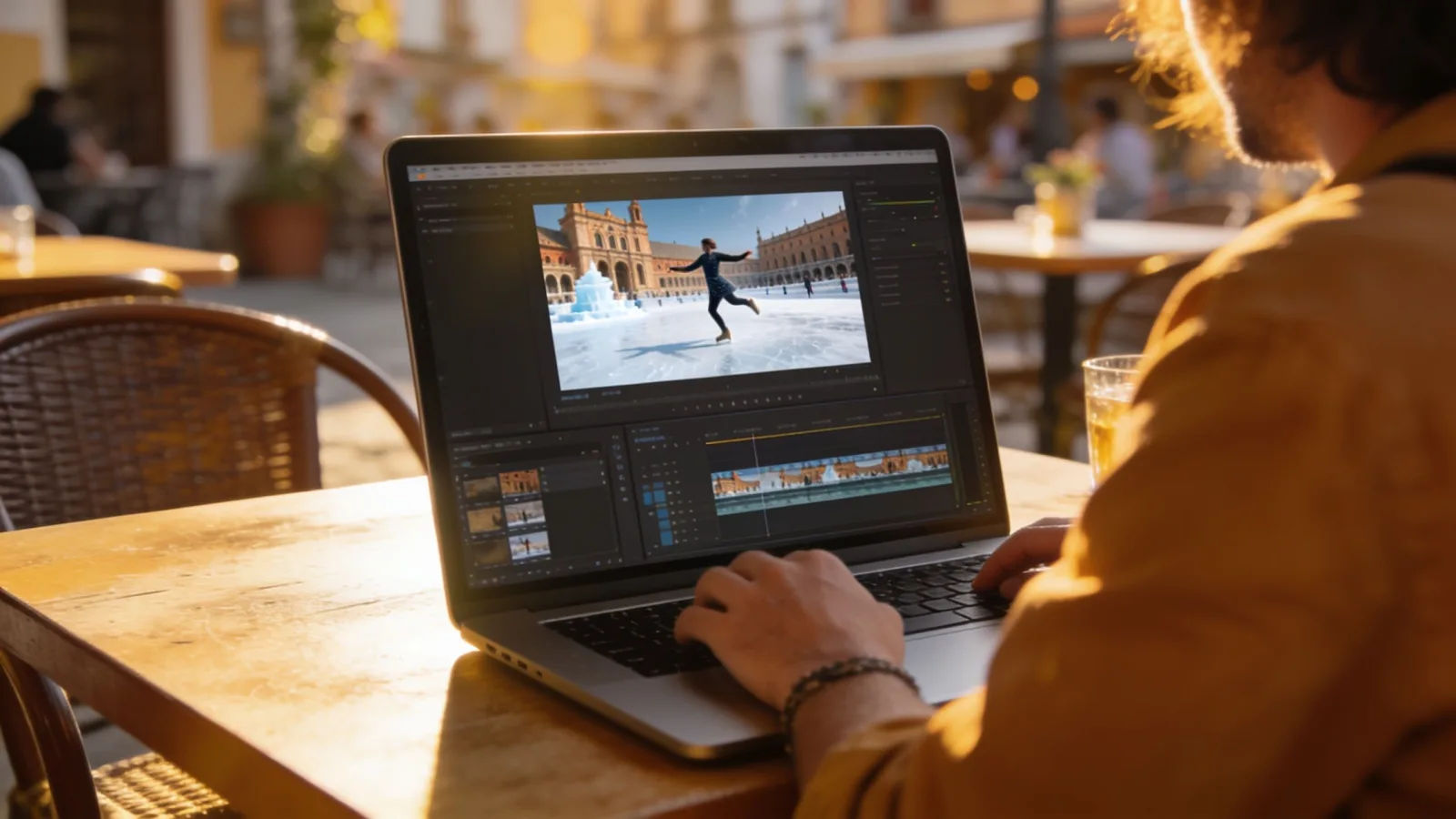Click the ice skater video preview in the monitor
Viewport: 1456px width, 819px height.
(x=702, y=288)
